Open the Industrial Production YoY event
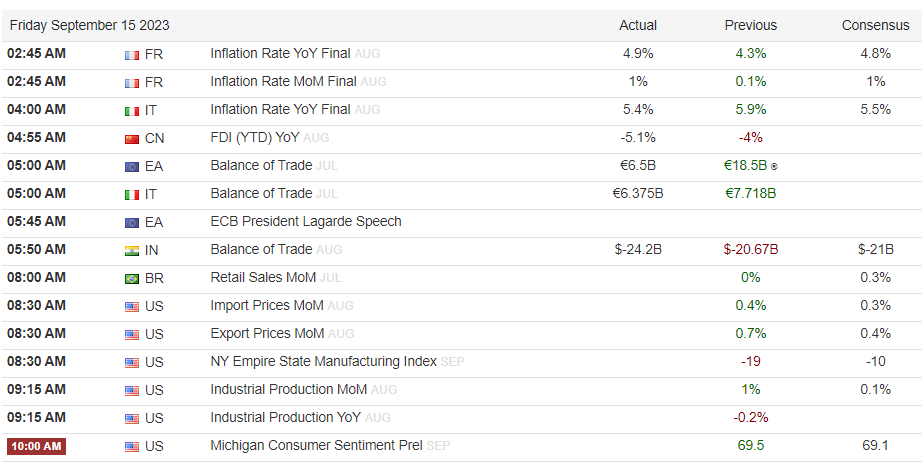Viewport: 922px width, 462px height. click(x=288, y=417)
